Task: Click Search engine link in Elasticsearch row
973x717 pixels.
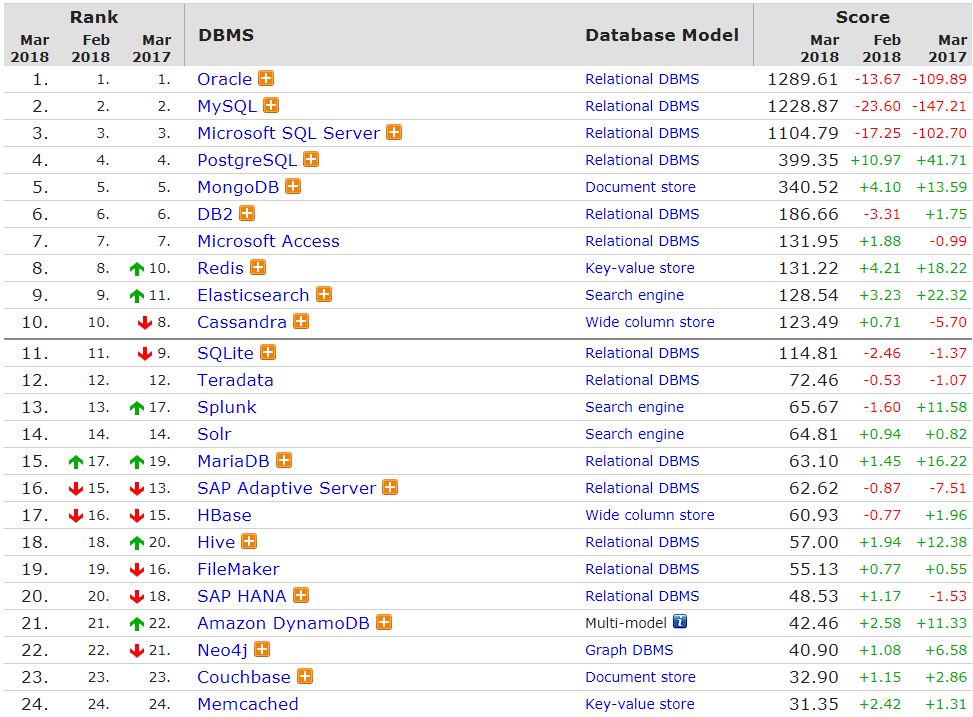Action: click(635, 295)
